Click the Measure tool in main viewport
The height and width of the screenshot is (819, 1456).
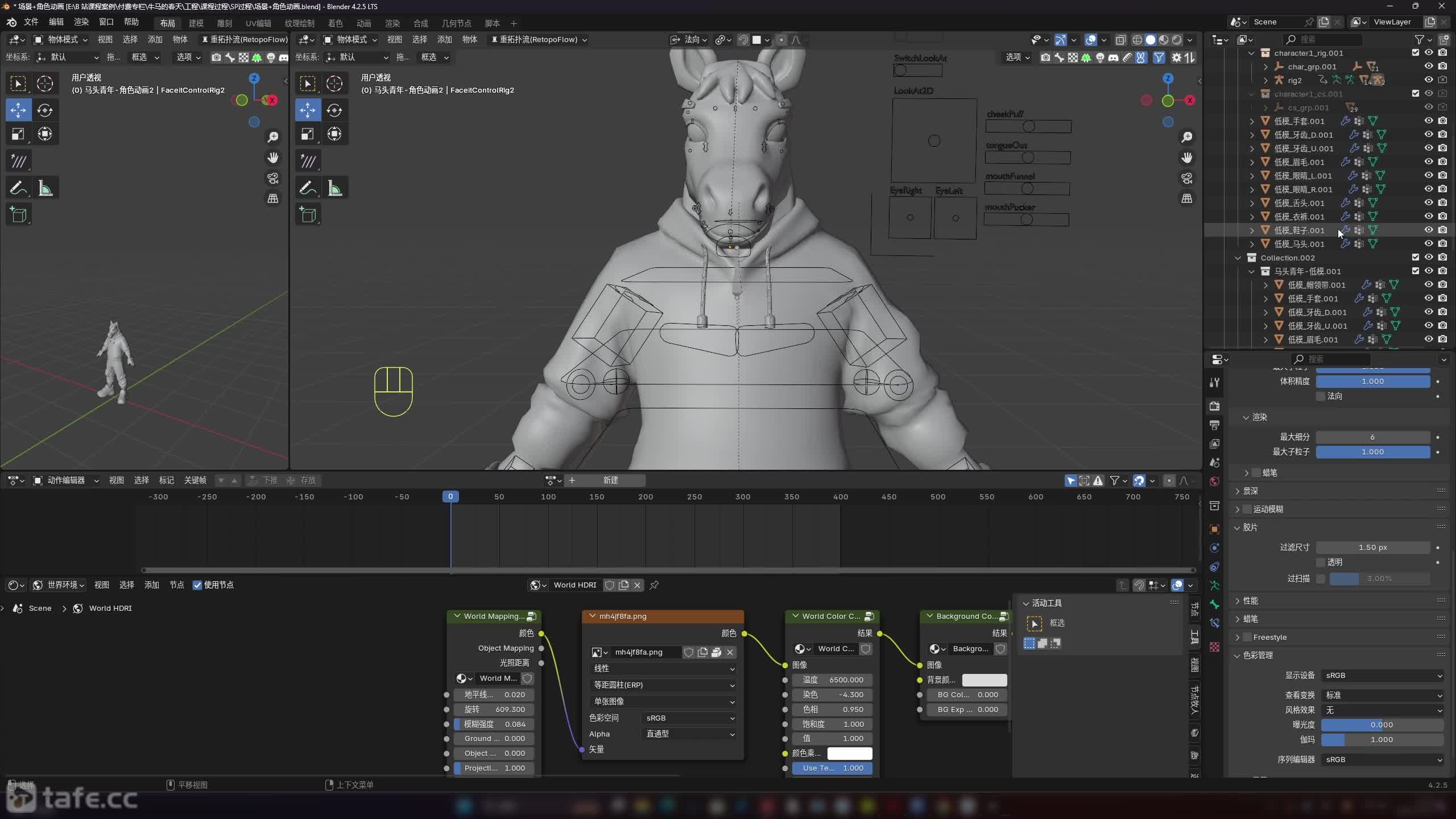(x=335, y=188)
